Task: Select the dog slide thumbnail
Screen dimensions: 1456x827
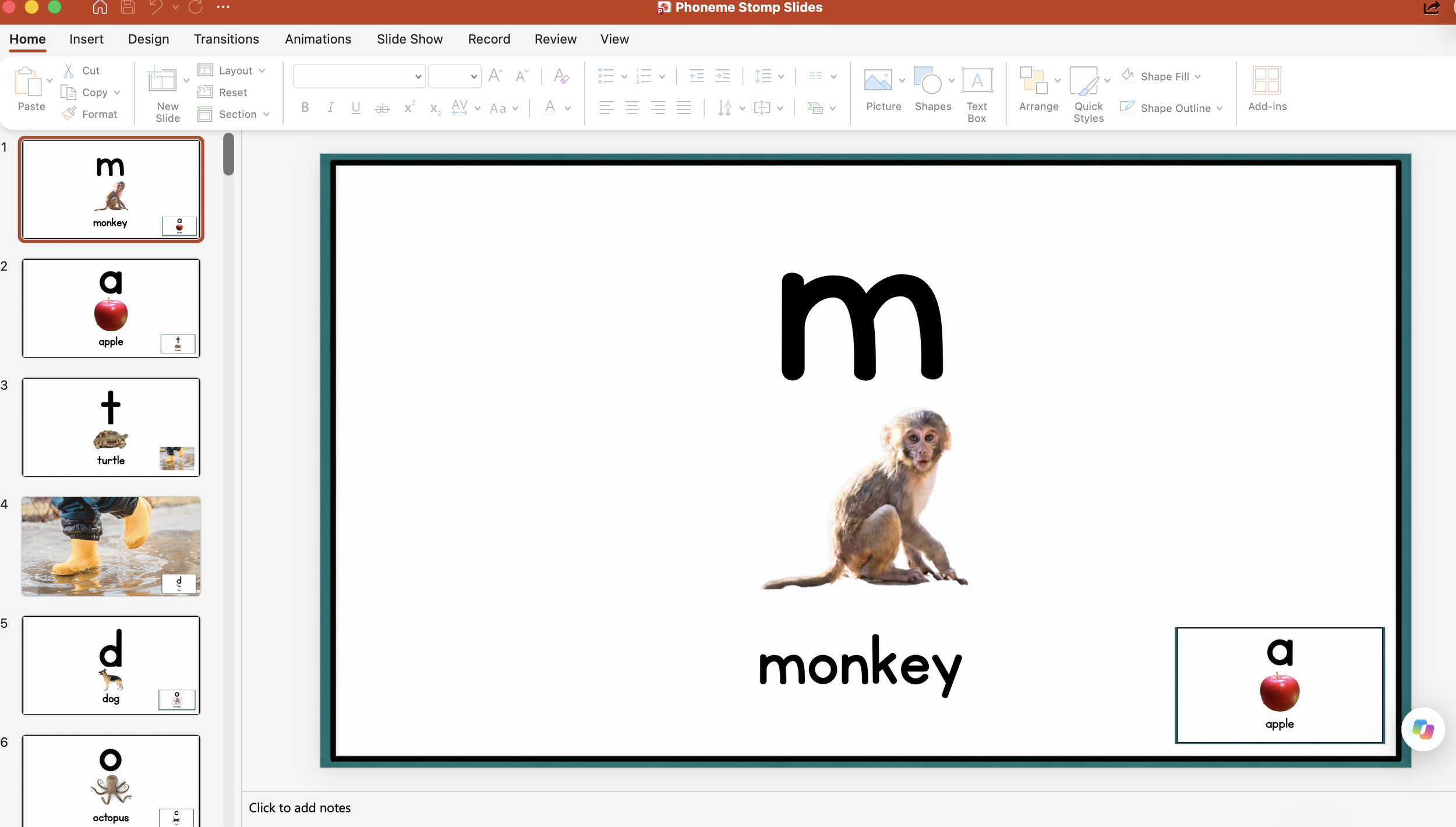Action: coord(111,665)
